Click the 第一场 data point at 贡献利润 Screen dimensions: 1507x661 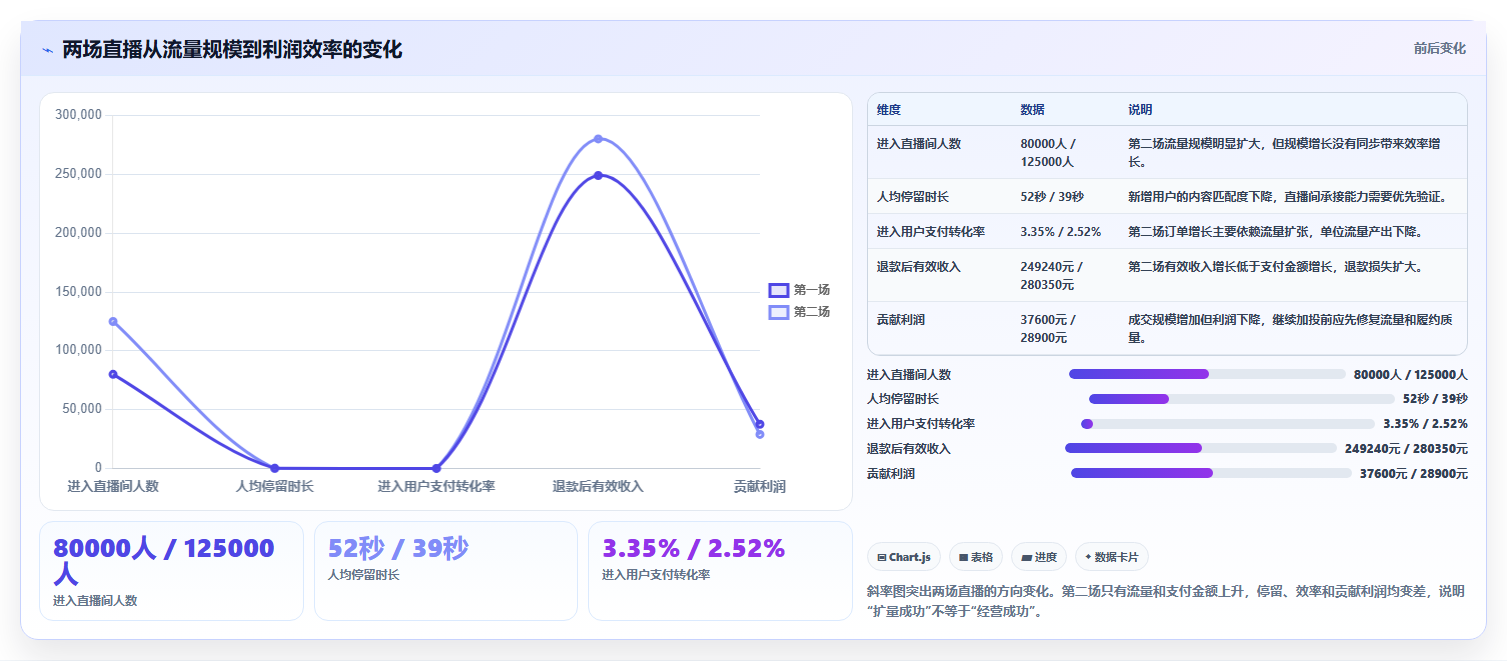coord(760,424)
